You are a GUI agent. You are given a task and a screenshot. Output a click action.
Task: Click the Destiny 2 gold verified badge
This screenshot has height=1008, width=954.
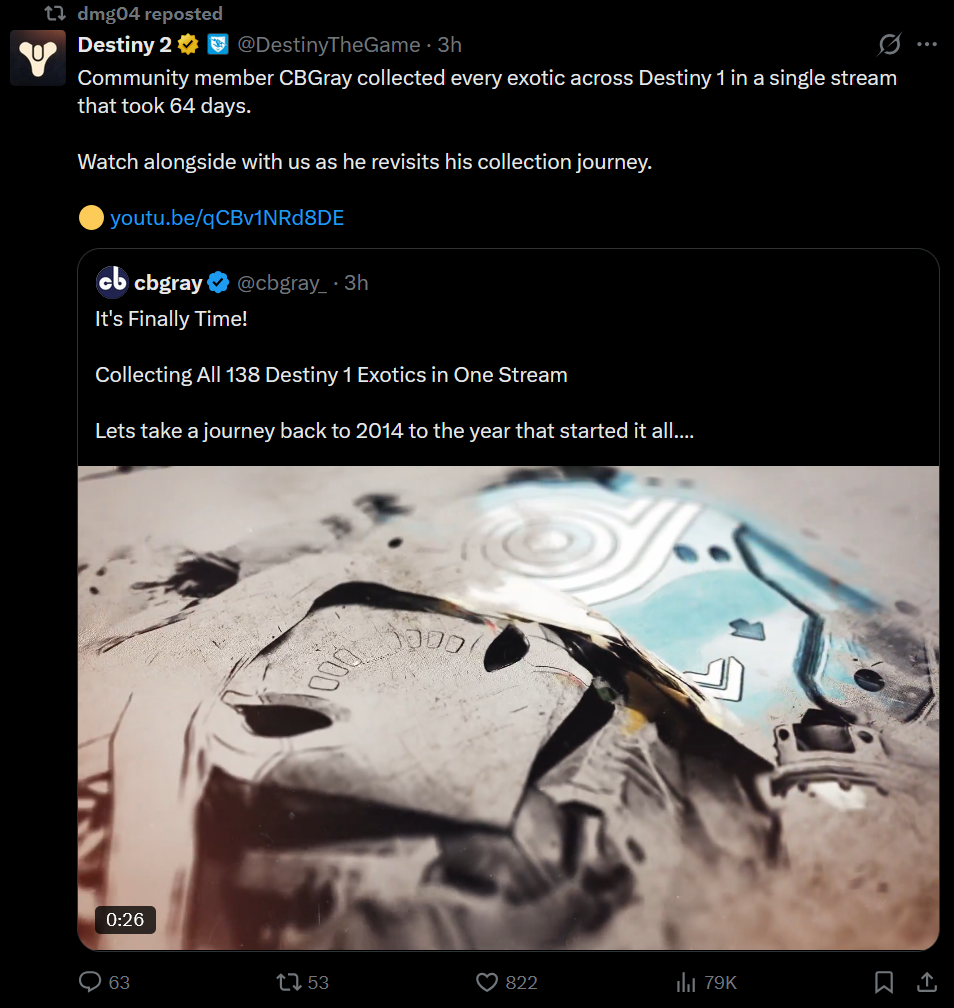click(x=188, y=44)
